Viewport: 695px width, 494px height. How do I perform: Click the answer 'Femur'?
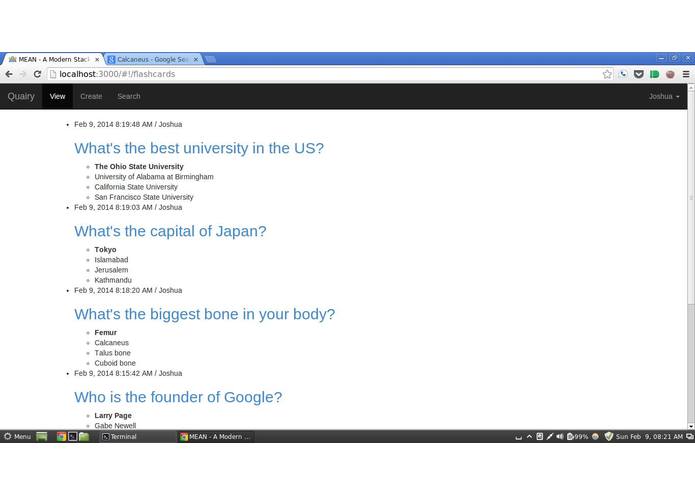[105, 333]
